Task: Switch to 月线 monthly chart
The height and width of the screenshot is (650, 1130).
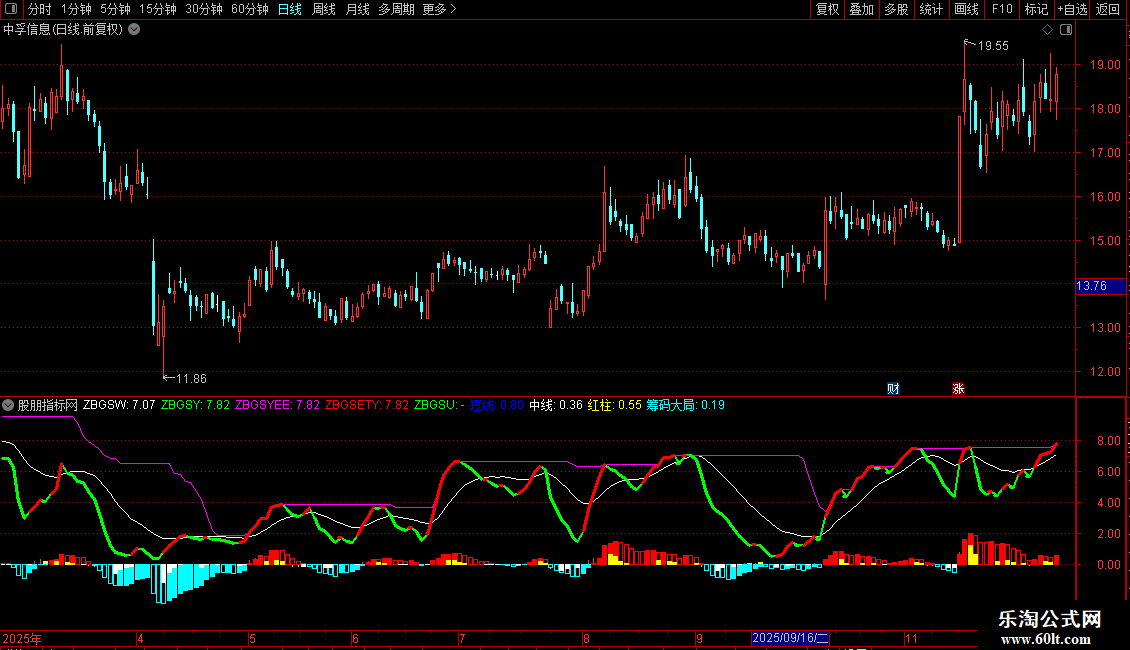Action: [x=357, y=9]
